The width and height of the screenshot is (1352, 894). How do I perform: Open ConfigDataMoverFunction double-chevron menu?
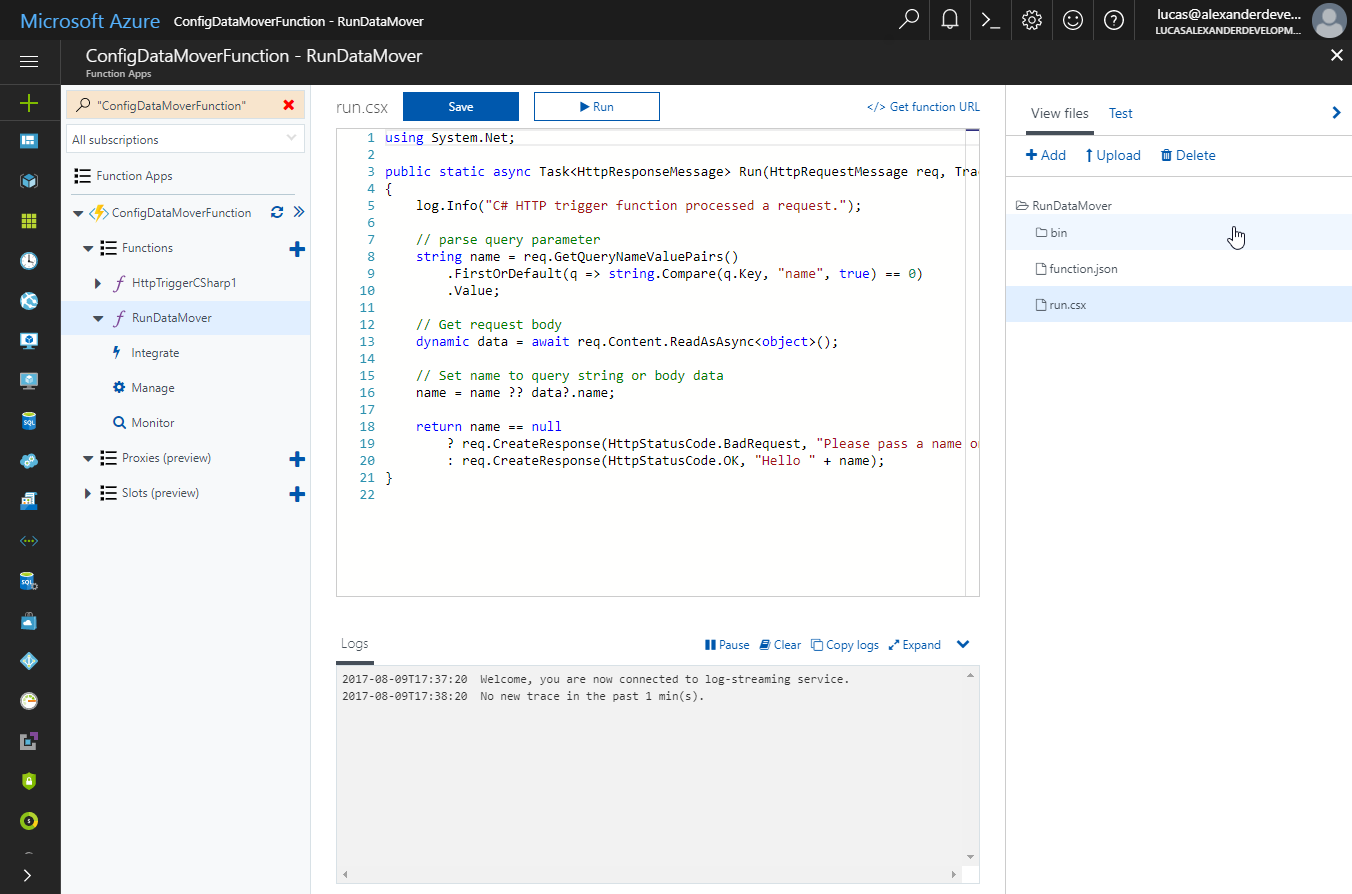point(298,212)
